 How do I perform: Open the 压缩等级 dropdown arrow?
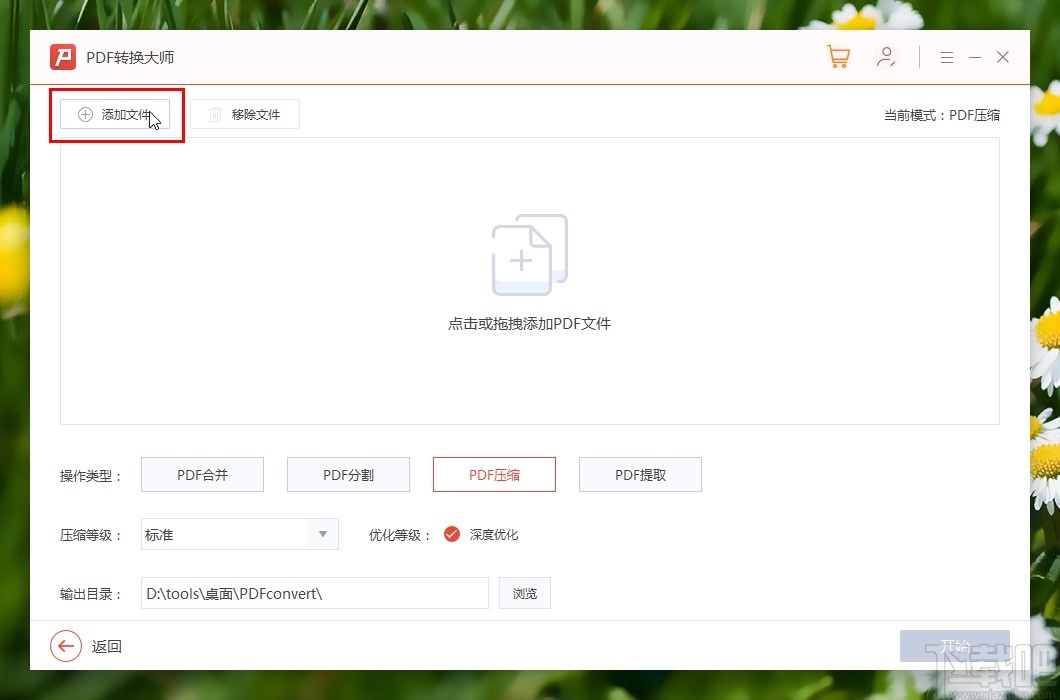[x=321, y=534]
